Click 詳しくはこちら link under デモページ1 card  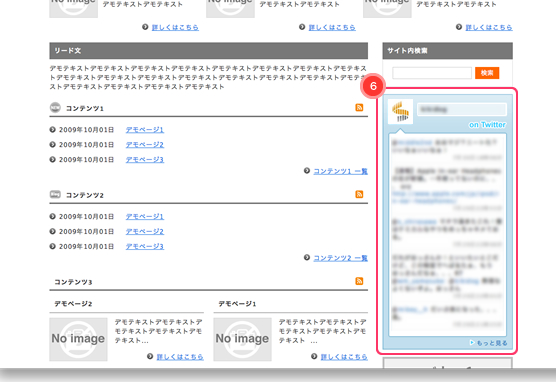point(344,357)
